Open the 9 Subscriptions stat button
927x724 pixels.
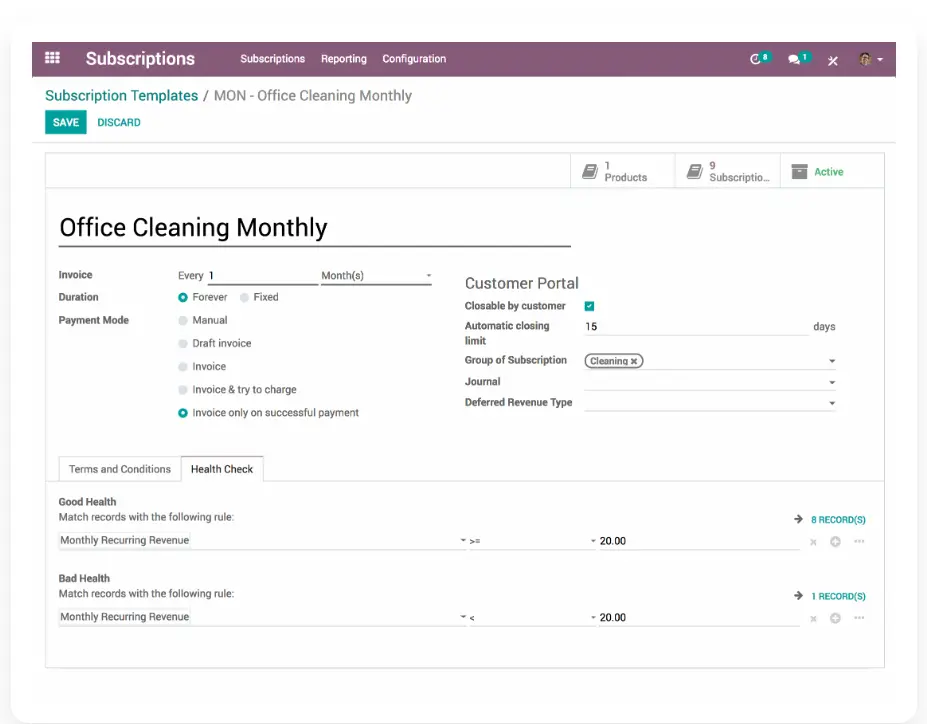tap(728, 171)
